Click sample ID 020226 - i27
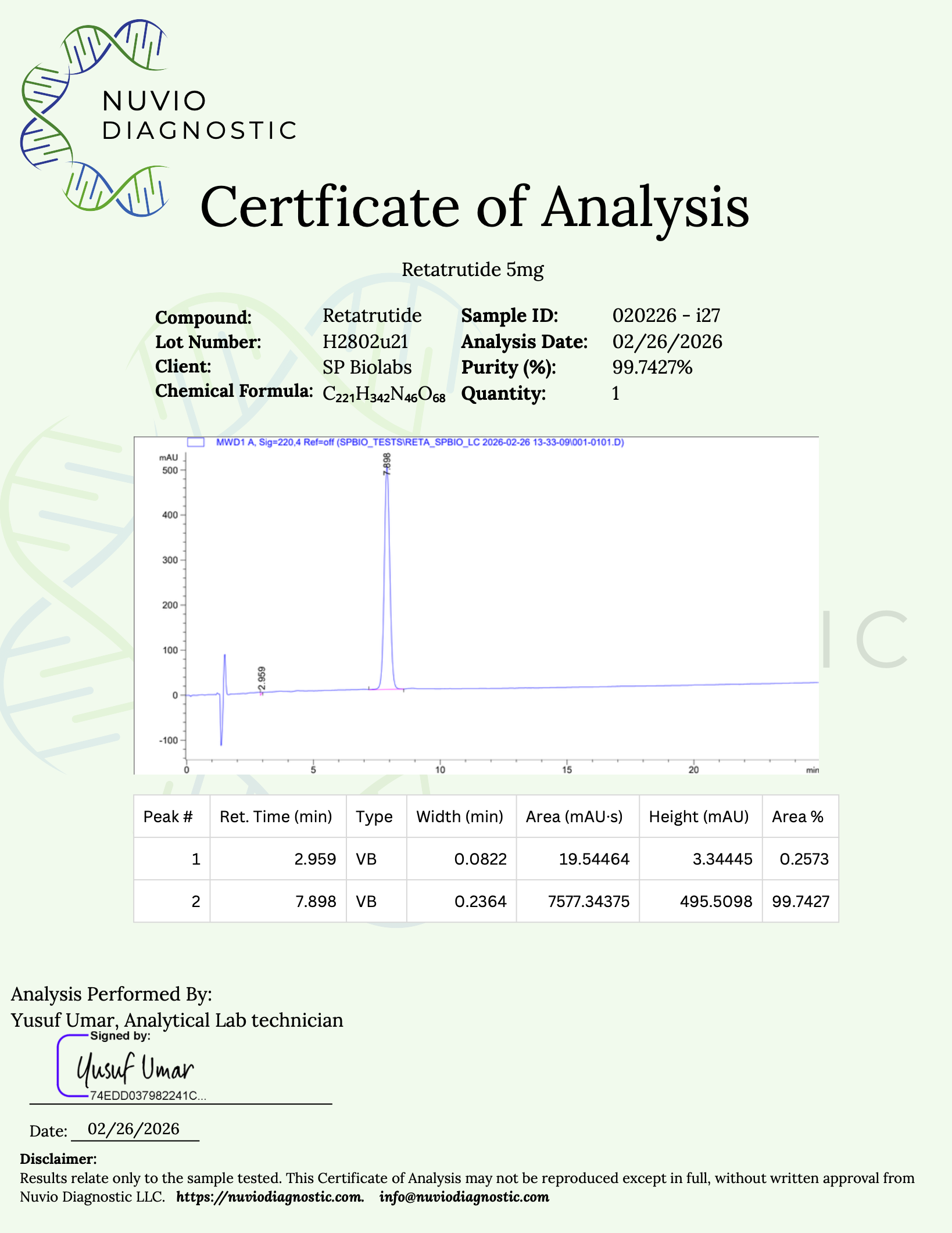Viewport: 952px width, 1233px height. click(667, 316)
